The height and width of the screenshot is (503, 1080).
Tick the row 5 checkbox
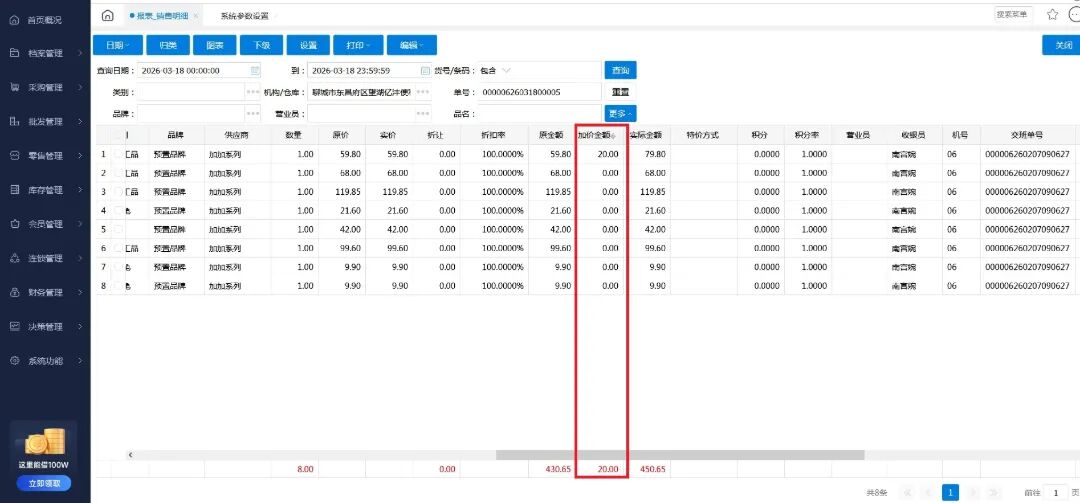(x=119, y=230)
